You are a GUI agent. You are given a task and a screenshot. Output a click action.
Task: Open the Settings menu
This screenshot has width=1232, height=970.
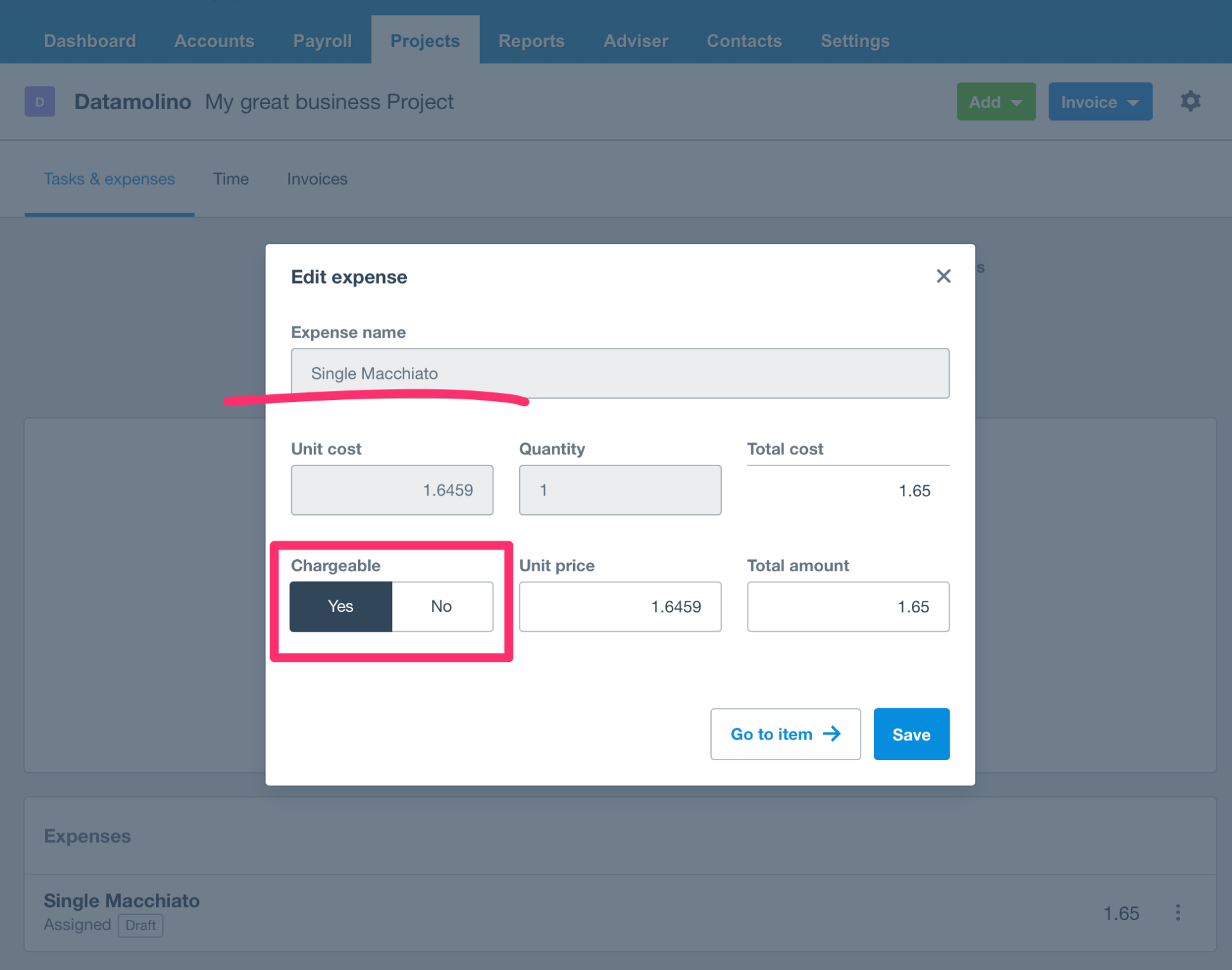855,40
